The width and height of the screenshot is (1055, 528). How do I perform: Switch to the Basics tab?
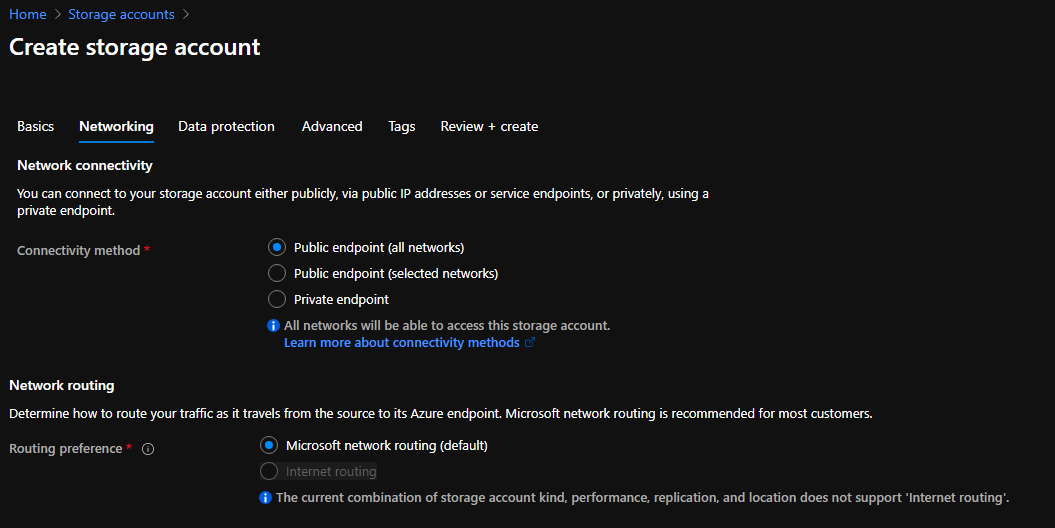36,127
